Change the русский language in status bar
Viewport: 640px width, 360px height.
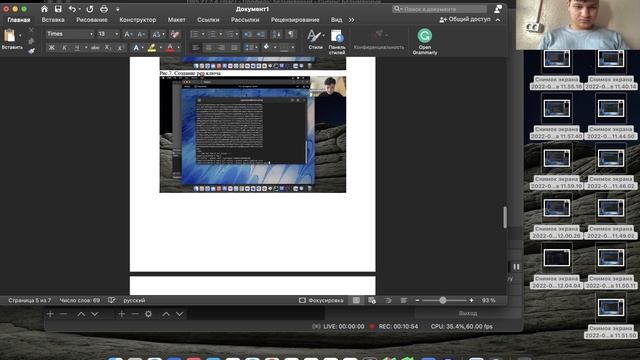click(134, 300)
